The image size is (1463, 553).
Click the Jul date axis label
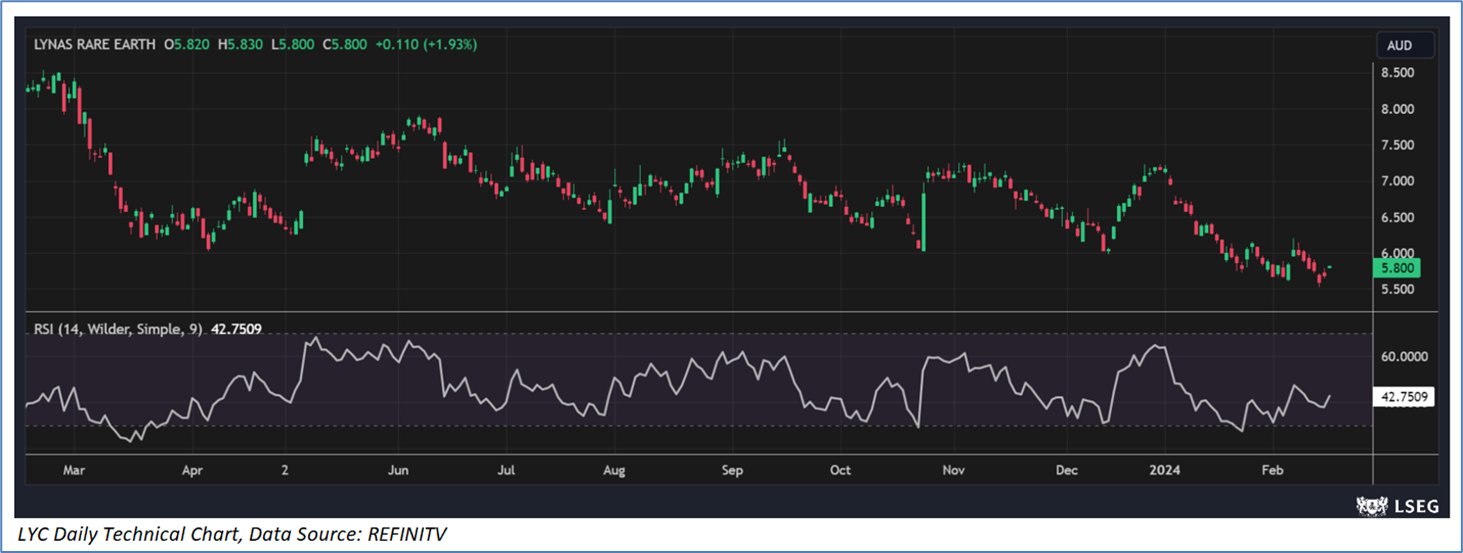[x=507, y=470]
